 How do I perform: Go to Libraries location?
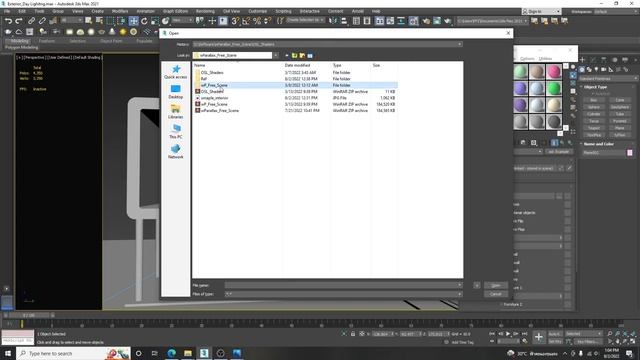click(176, 112)
